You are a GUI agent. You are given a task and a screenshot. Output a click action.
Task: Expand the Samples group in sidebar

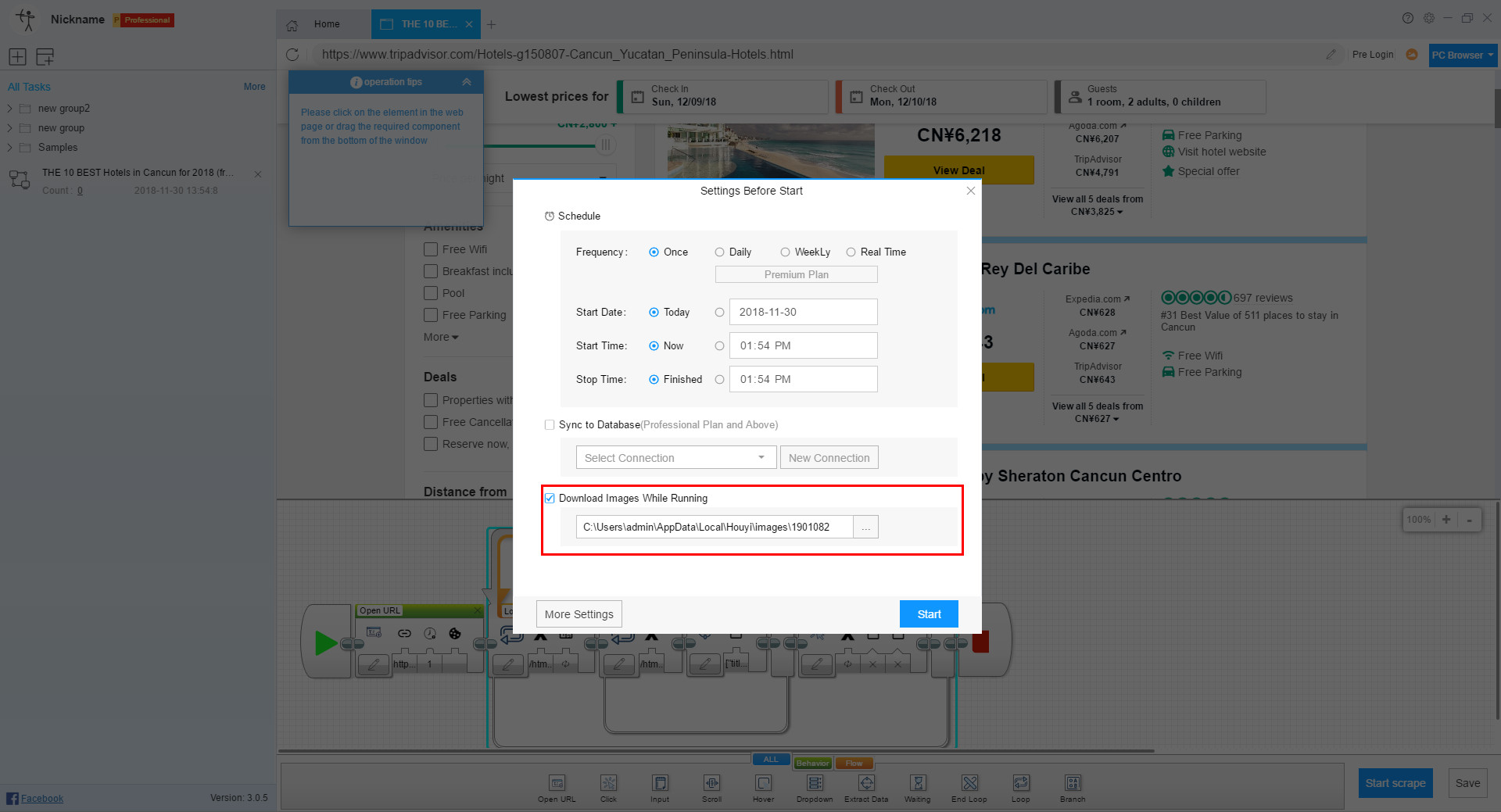click(9, 147)
